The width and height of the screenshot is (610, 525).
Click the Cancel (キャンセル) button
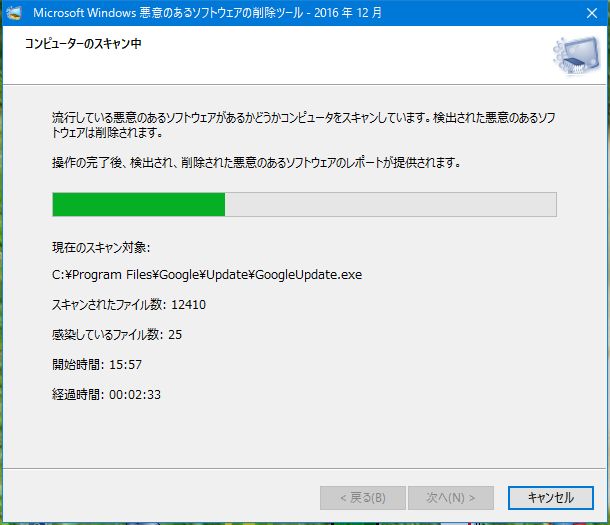point(550,497)
